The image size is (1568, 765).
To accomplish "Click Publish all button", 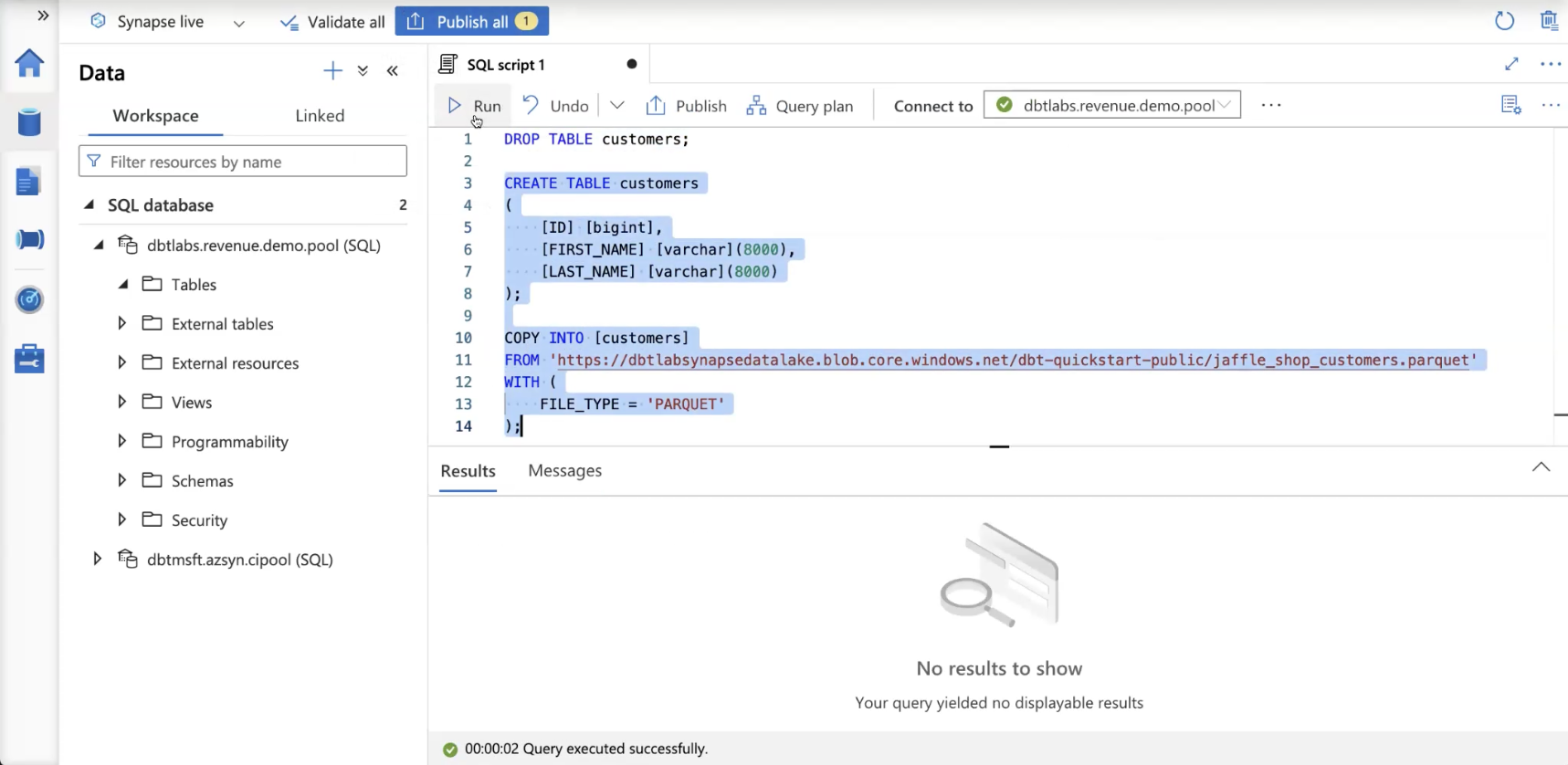I will click(471, 21).
